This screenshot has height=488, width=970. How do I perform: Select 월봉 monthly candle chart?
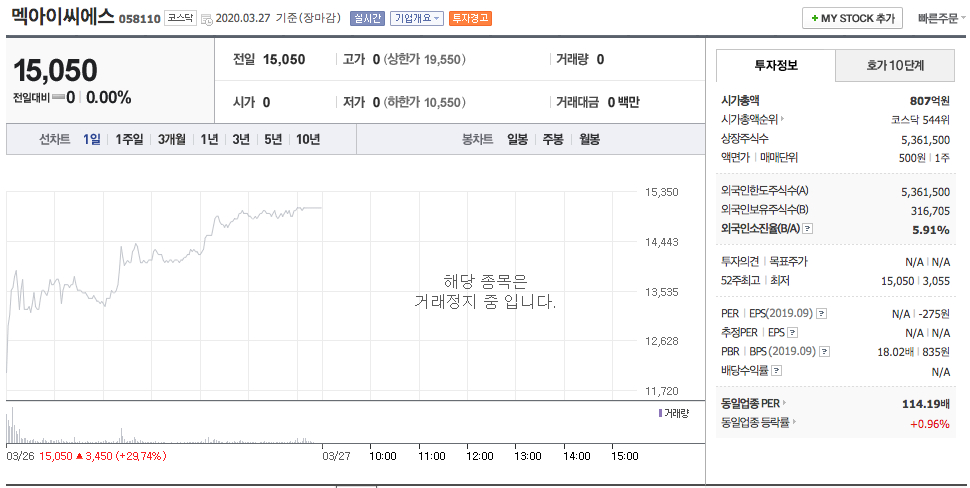pos(589,139)
